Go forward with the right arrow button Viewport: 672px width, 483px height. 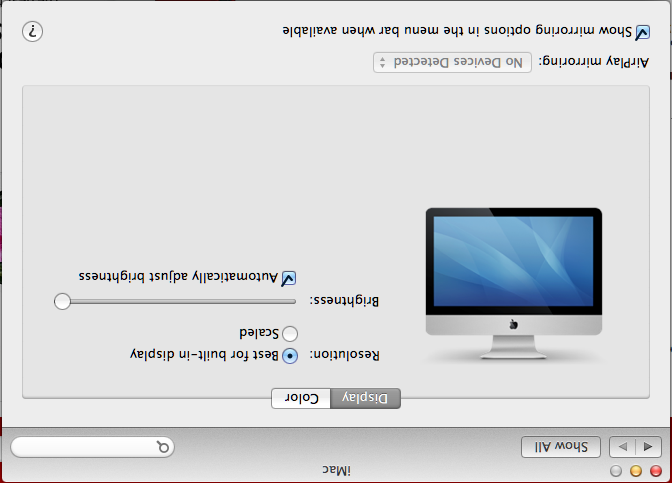click(x=623, y=447)
